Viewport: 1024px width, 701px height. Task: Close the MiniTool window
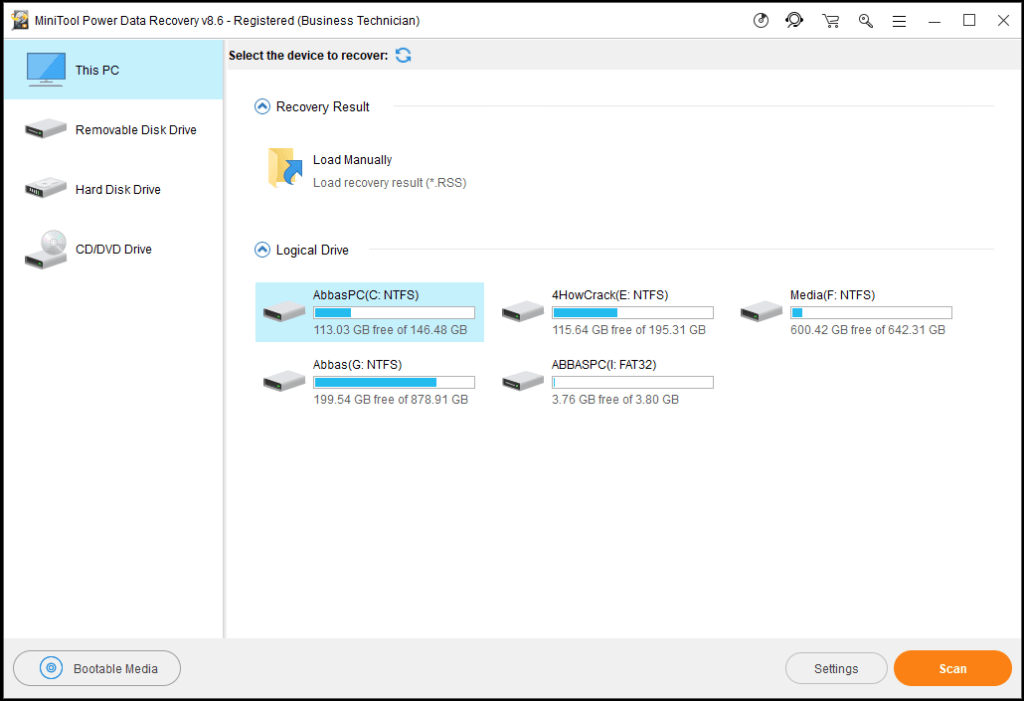point(1003,20)
